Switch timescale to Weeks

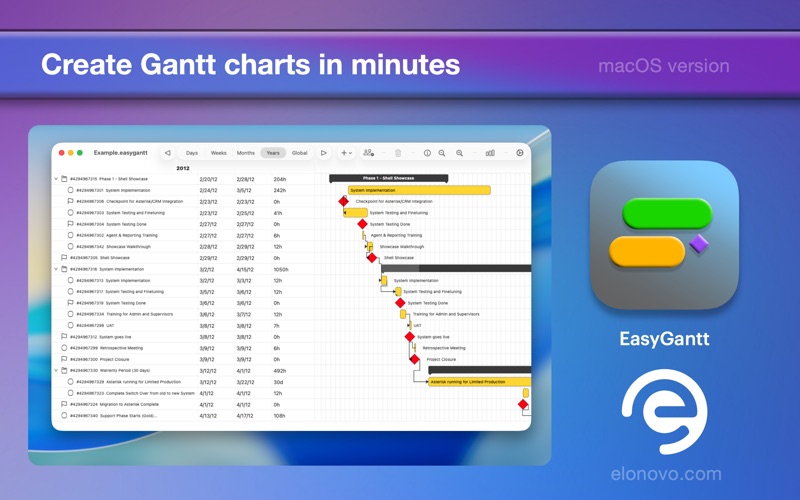(218, 153)
